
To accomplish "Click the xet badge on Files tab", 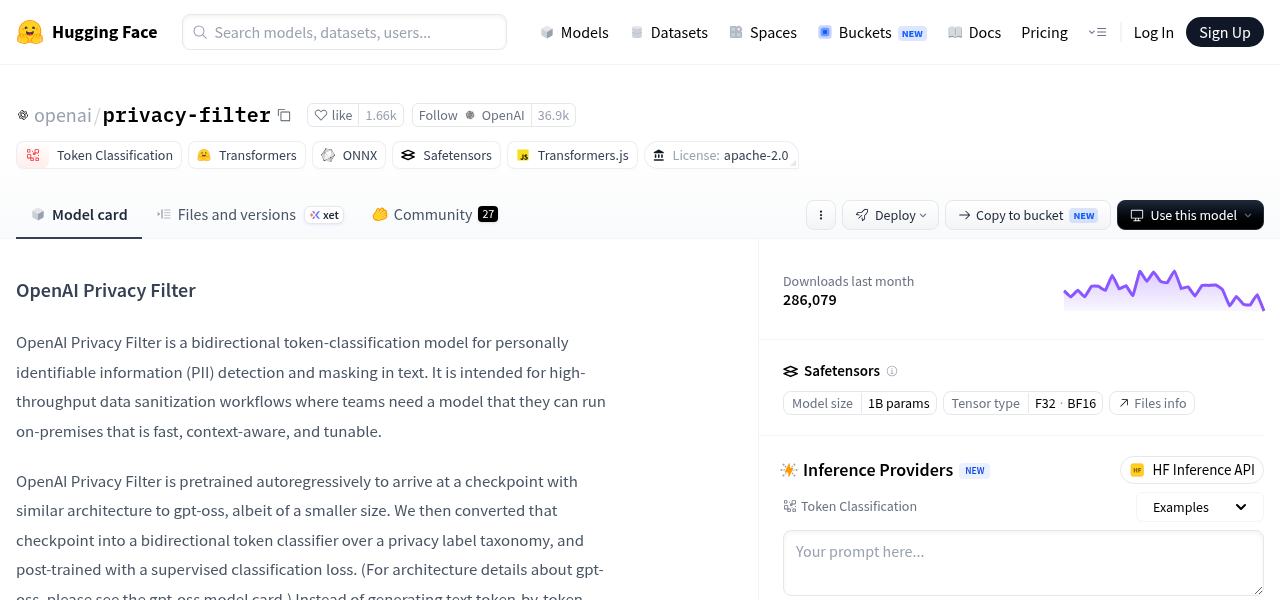I will point(324,215).
